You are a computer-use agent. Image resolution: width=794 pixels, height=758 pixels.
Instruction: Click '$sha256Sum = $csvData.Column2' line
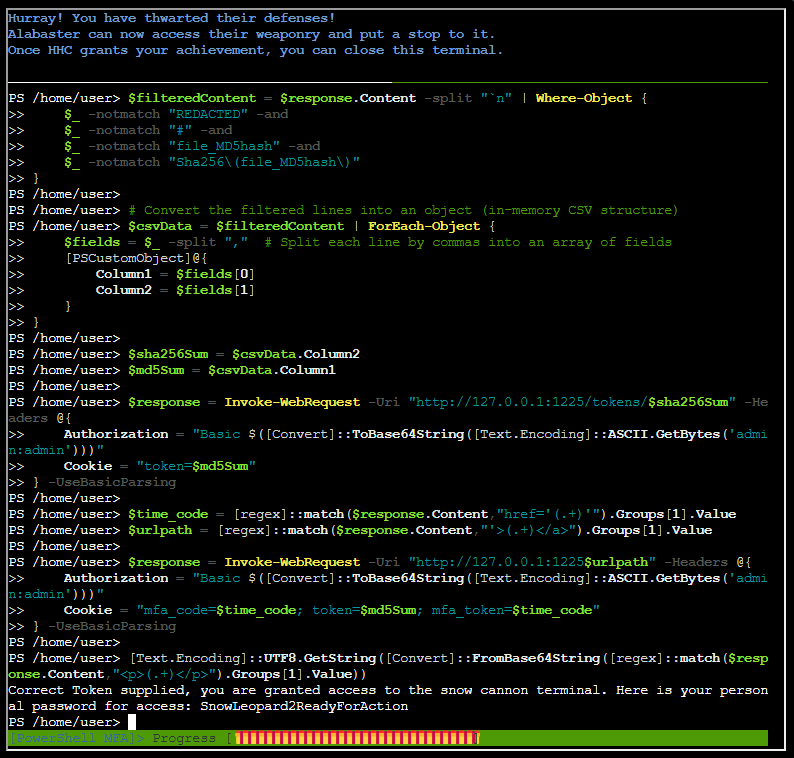tap(244, 354)
